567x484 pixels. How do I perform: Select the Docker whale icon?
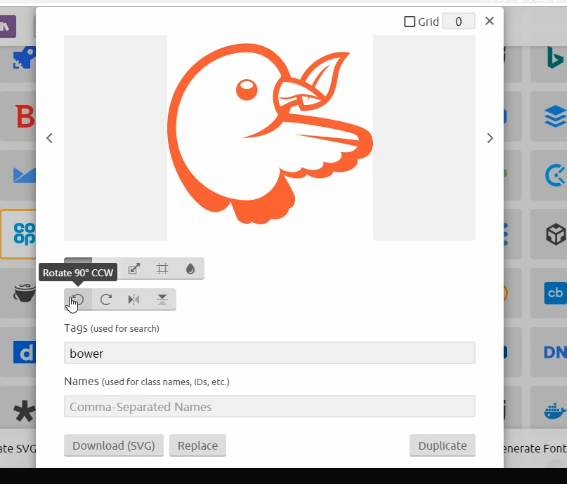tap(553, 411)
